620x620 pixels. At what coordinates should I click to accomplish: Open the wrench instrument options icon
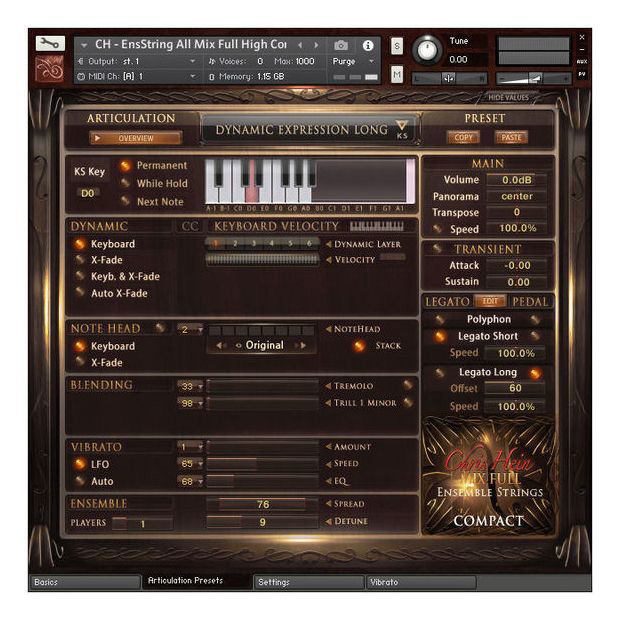point(50,43)
